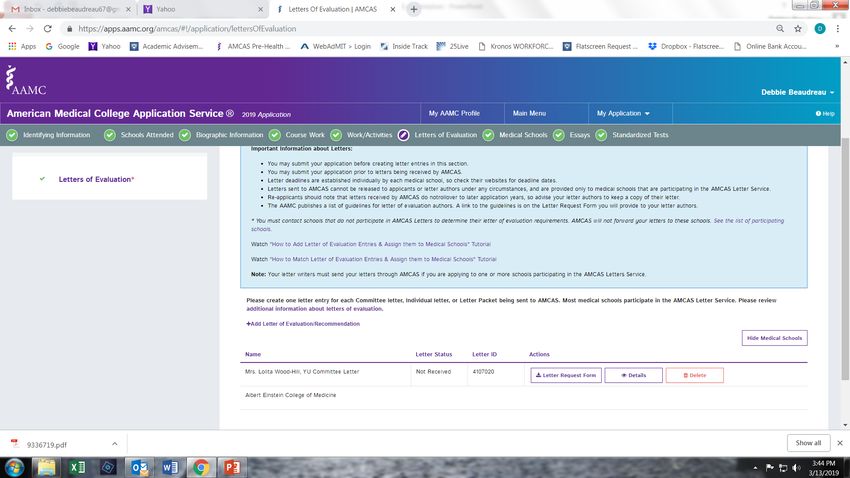
Task: Click Show all downloads button
Action: tap(808, 443)
